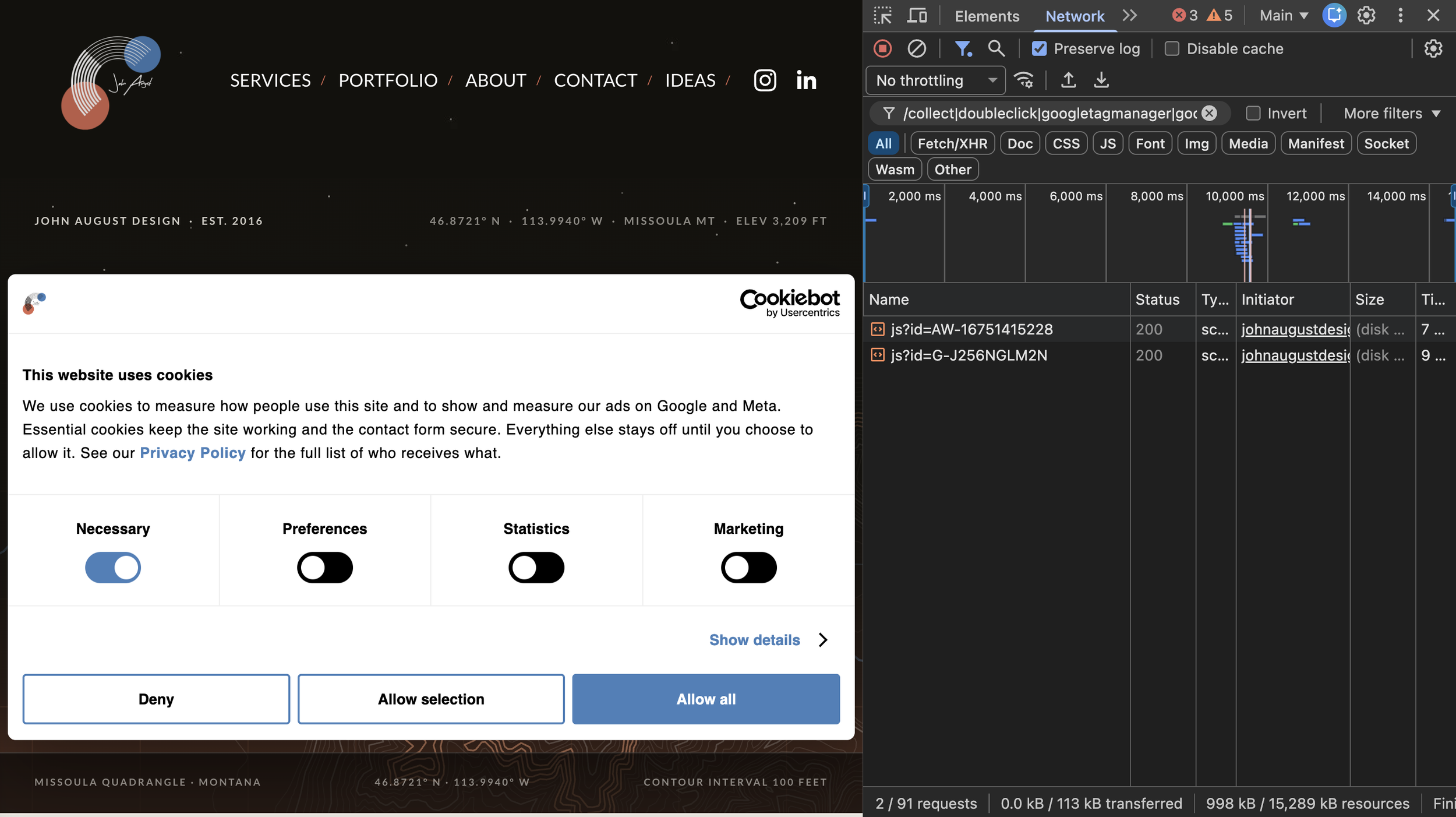The height and width of the screenshot is (817, 1456).
Task: Sort by the Initiator column header
Action: [1292, 300]
